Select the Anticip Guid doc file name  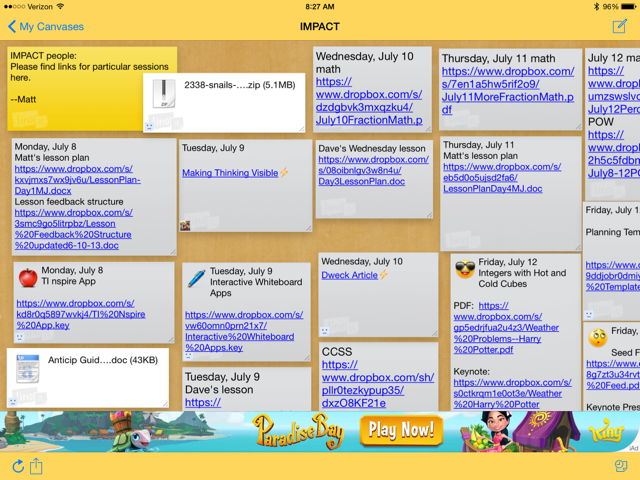coord(103,360)
